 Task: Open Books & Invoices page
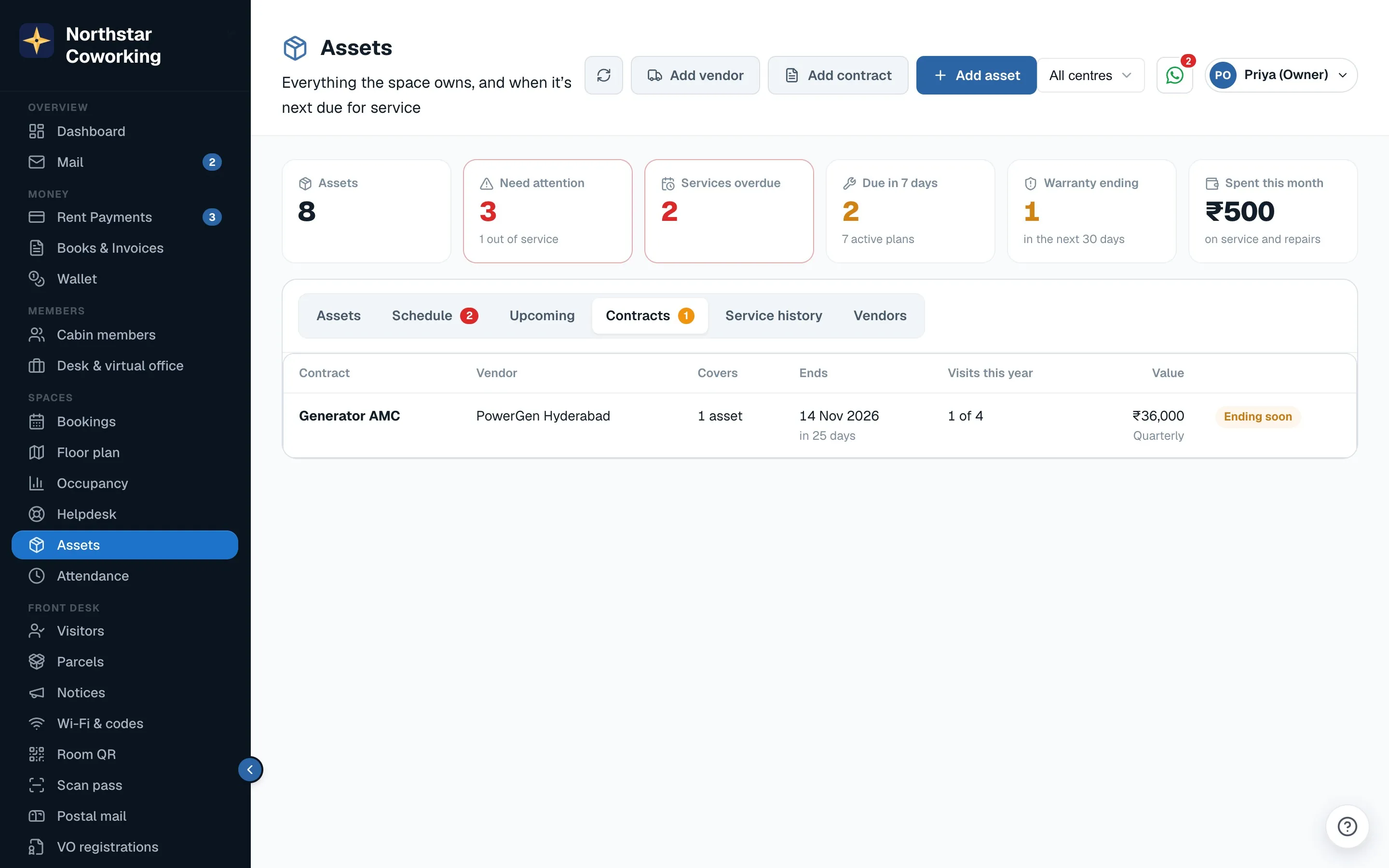click(125, 248)
